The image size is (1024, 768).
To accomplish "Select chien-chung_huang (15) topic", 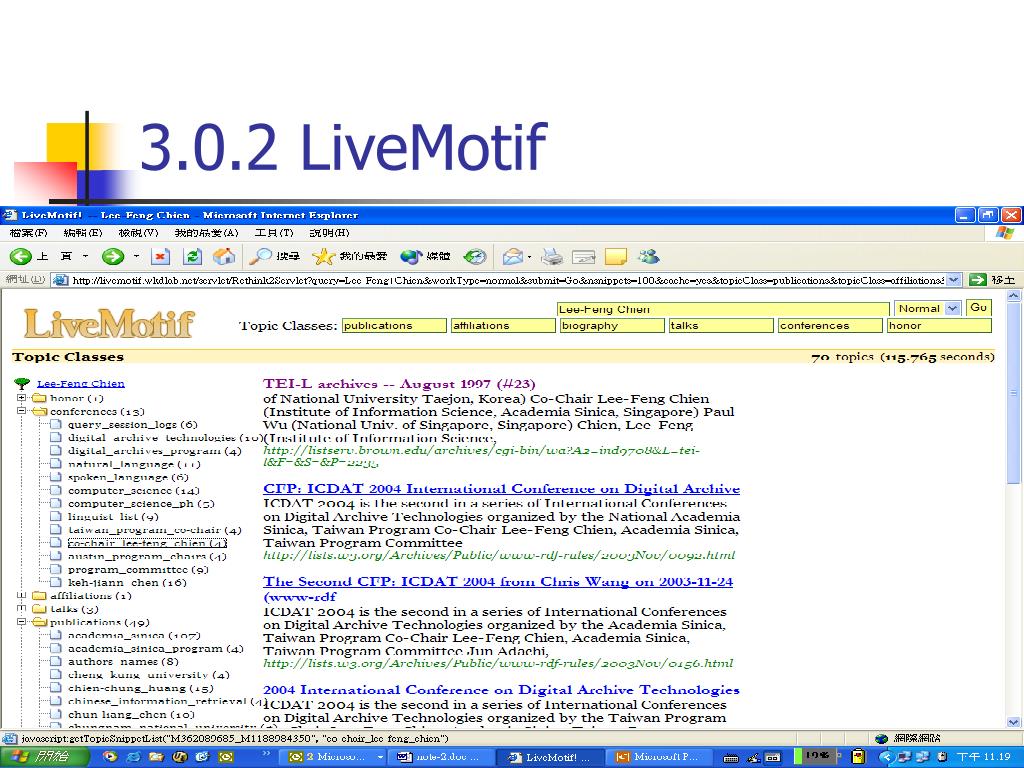I will [x=140, y=688].
